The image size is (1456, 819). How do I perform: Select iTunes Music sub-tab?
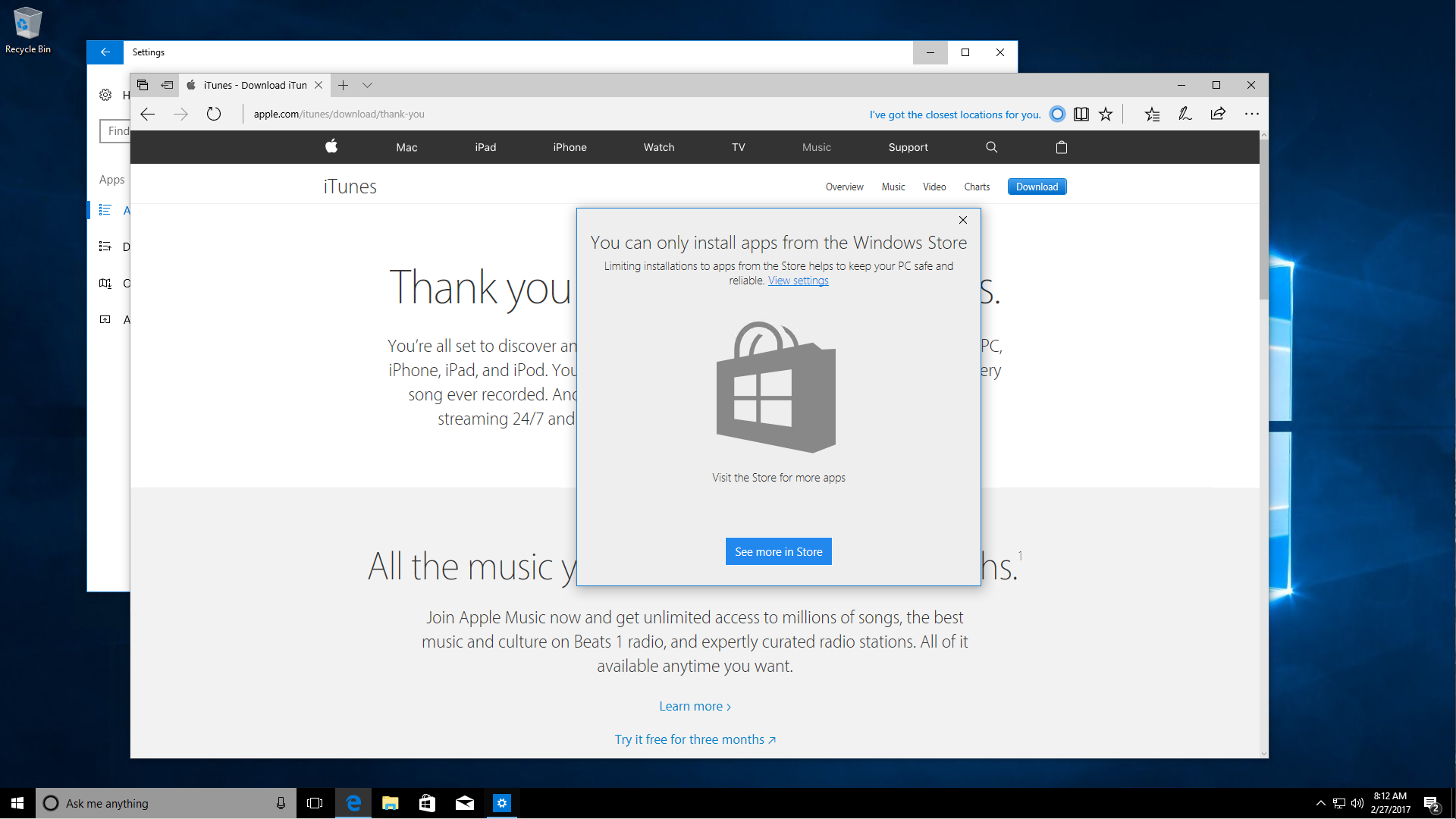[893, 187]
